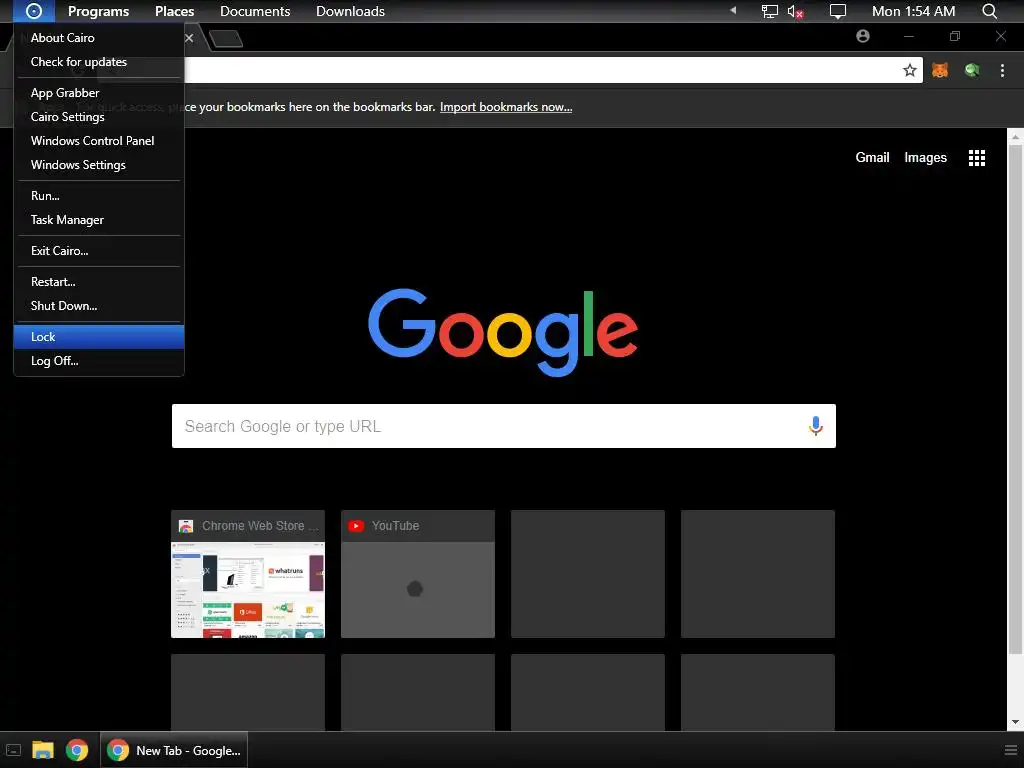Click Import bookmarks now link
Image resolution: width=1024 pixels, height=768 pixels.
pos(505,107)
